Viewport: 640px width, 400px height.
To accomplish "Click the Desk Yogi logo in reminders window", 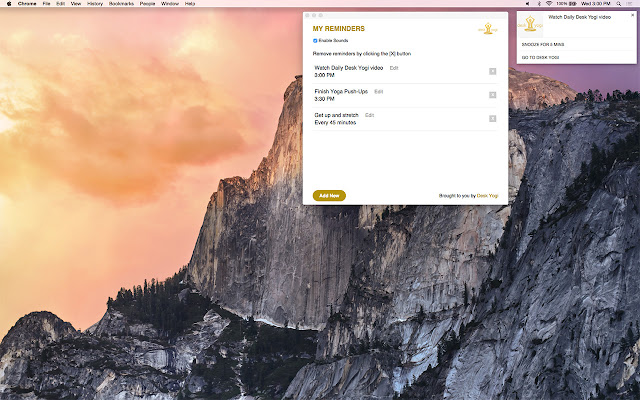I will point(488,29).
